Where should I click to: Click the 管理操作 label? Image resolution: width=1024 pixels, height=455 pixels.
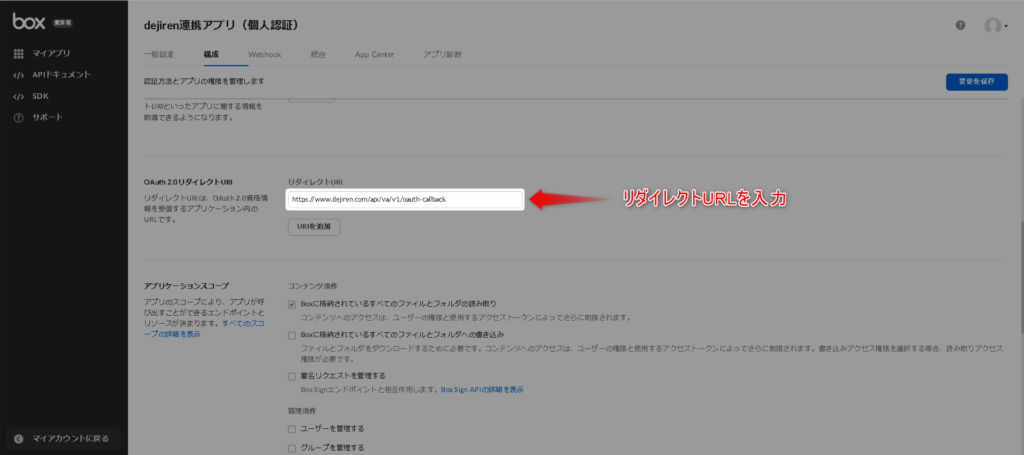(x=302, y=410)
